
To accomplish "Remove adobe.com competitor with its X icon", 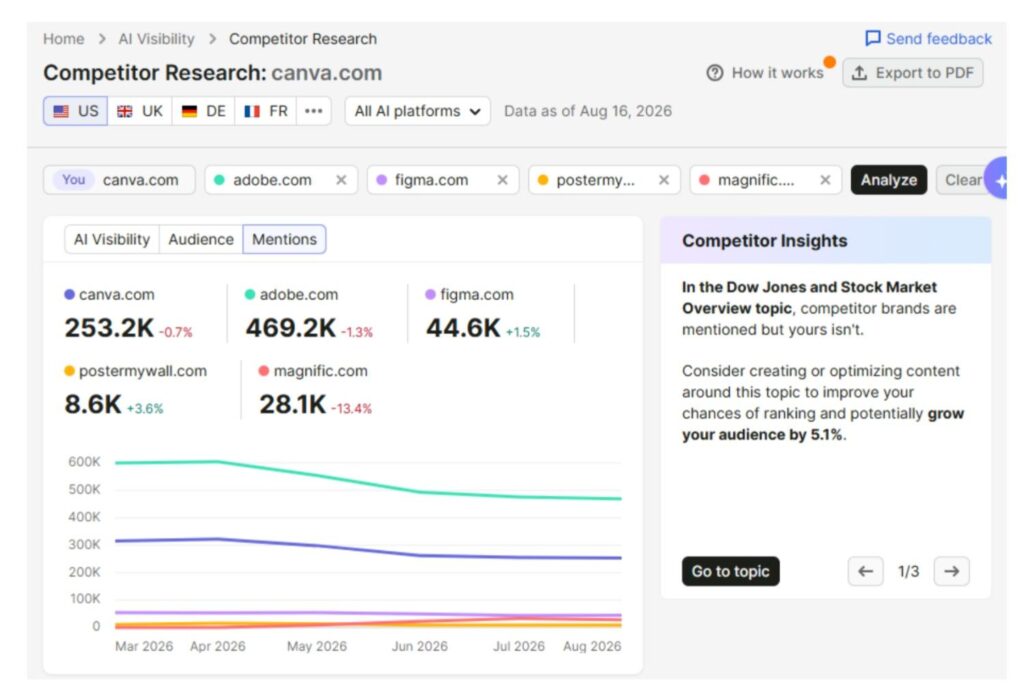I will click(341, 180).
